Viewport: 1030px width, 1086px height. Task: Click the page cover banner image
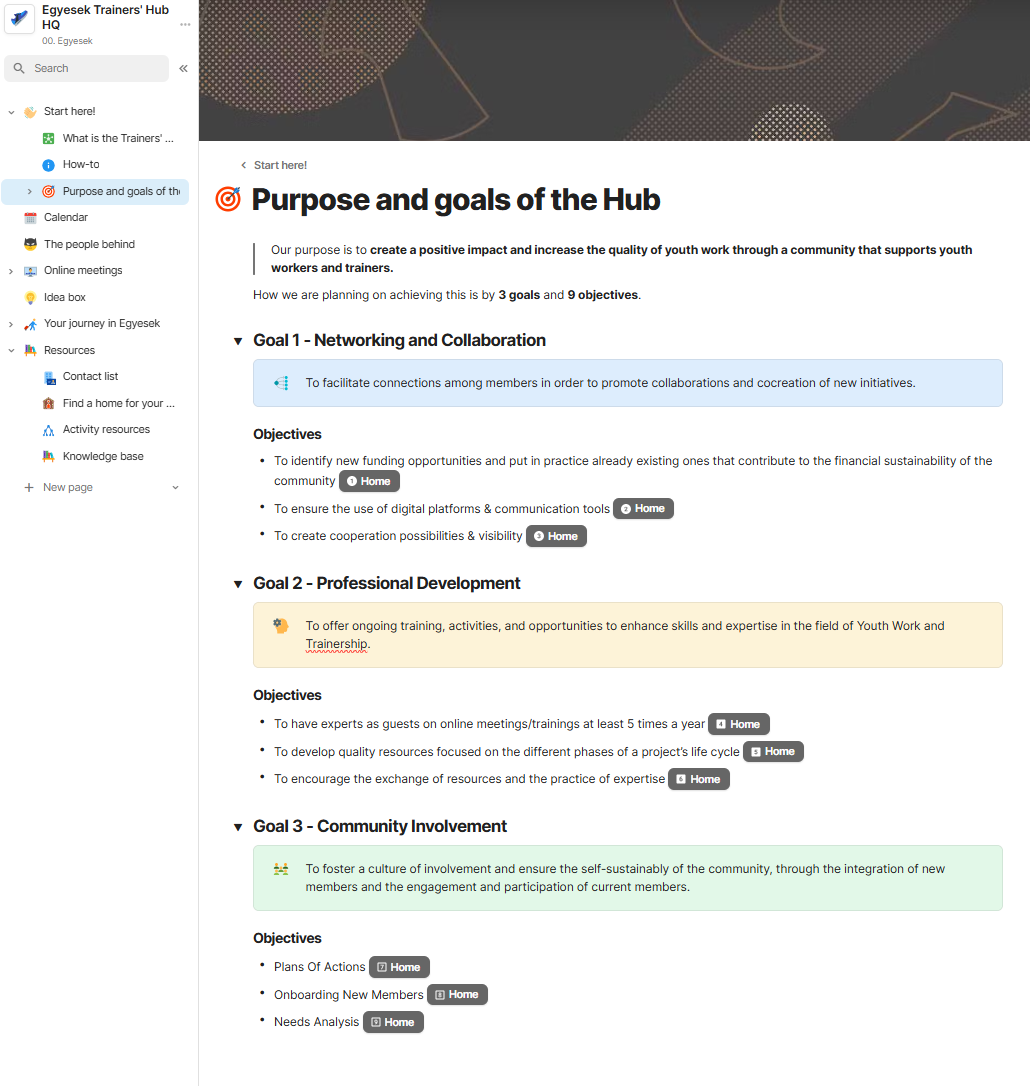pyautogui.click(x=614, y=70)
